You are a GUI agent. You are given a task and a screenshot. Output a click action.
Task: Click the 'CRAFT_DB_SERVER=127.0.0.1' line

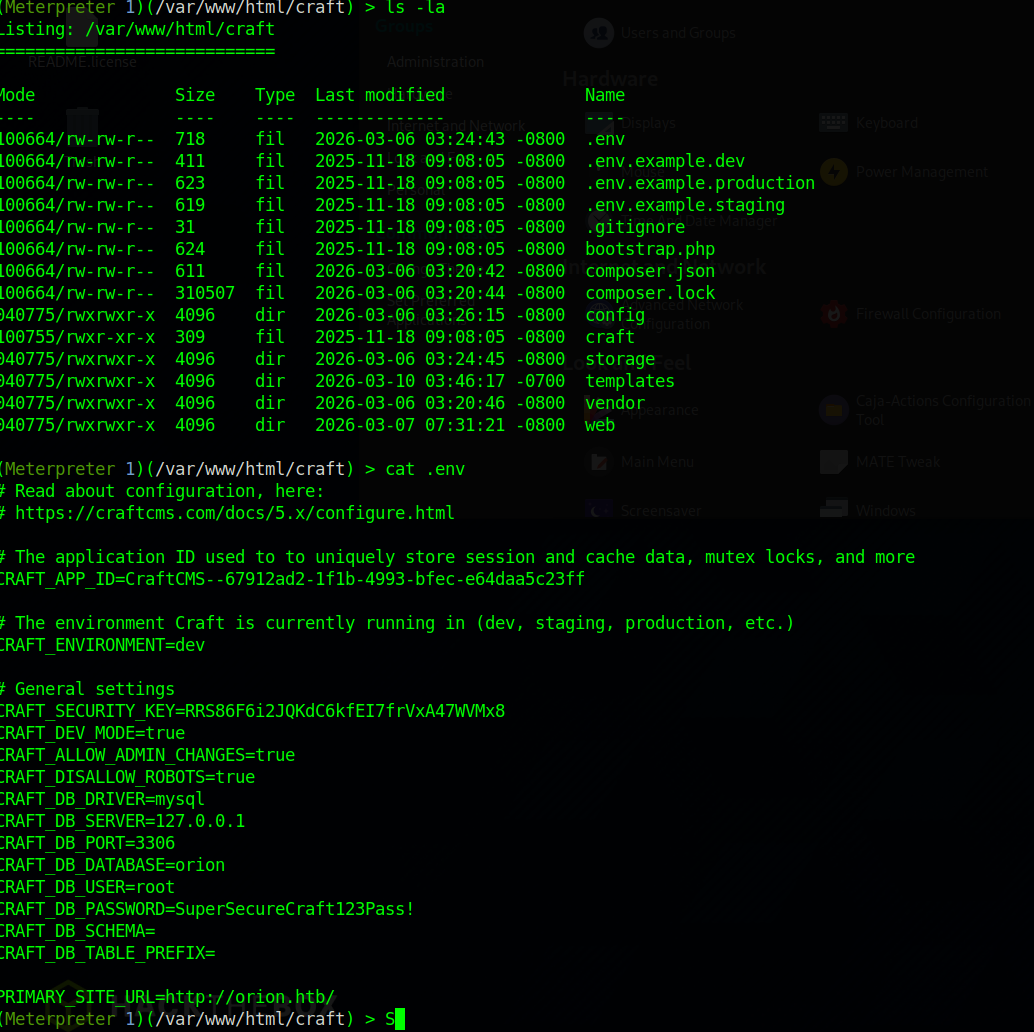(x=122, y=821)
